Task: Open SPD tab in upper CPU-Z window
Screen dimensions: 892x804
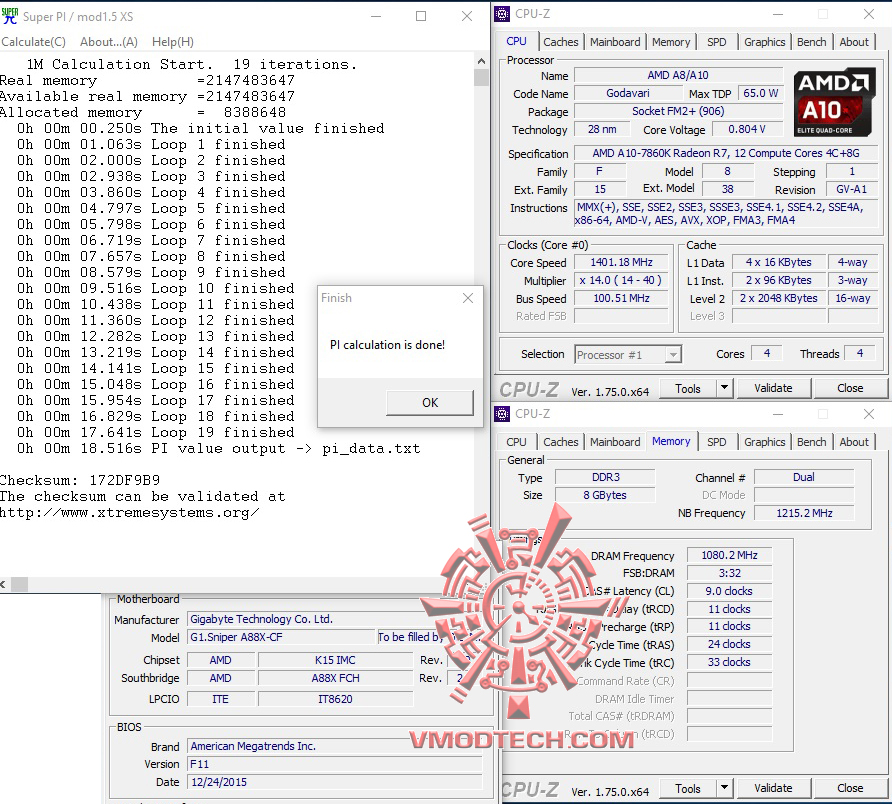Action: [x=716, y=42]
